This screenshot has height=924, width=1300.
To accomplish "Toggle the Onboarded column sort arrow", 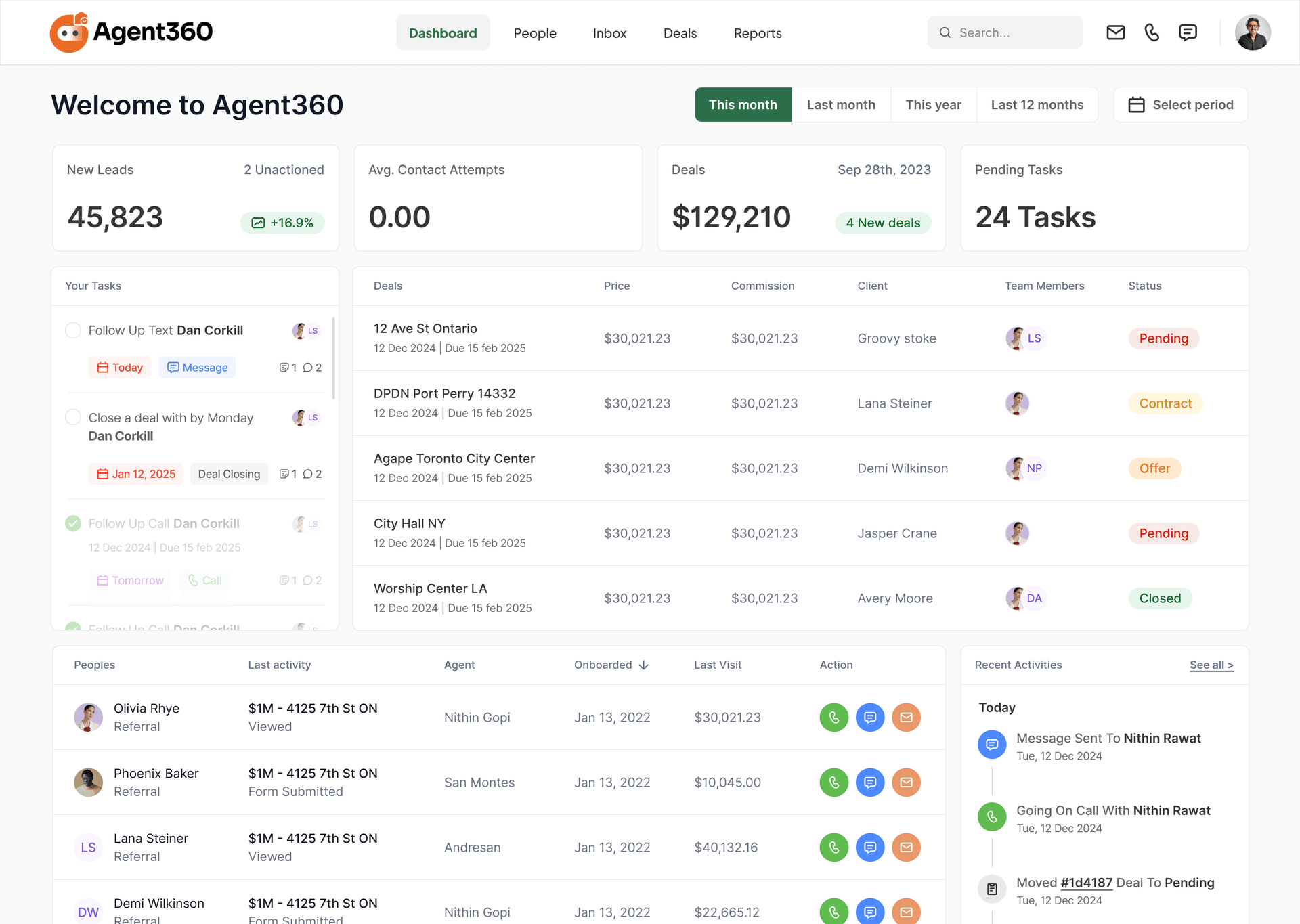I will click(642, 665).
